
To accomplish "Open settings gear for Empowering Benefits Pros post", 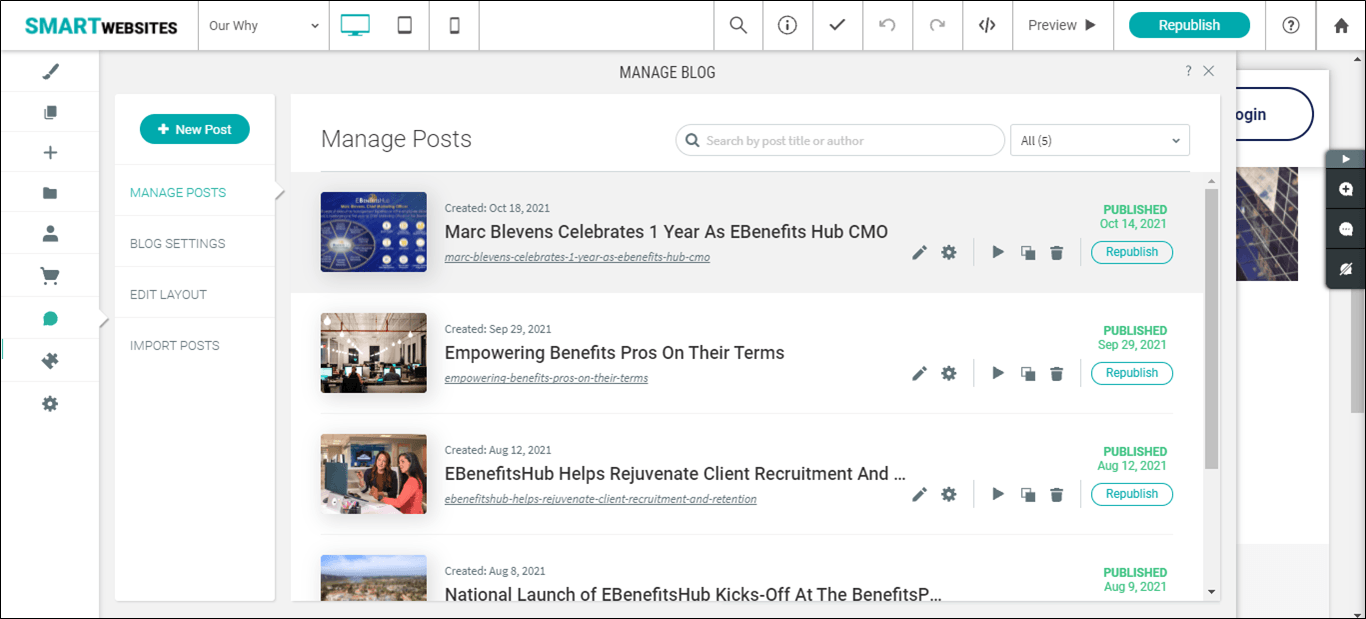I will coord(949,373).
